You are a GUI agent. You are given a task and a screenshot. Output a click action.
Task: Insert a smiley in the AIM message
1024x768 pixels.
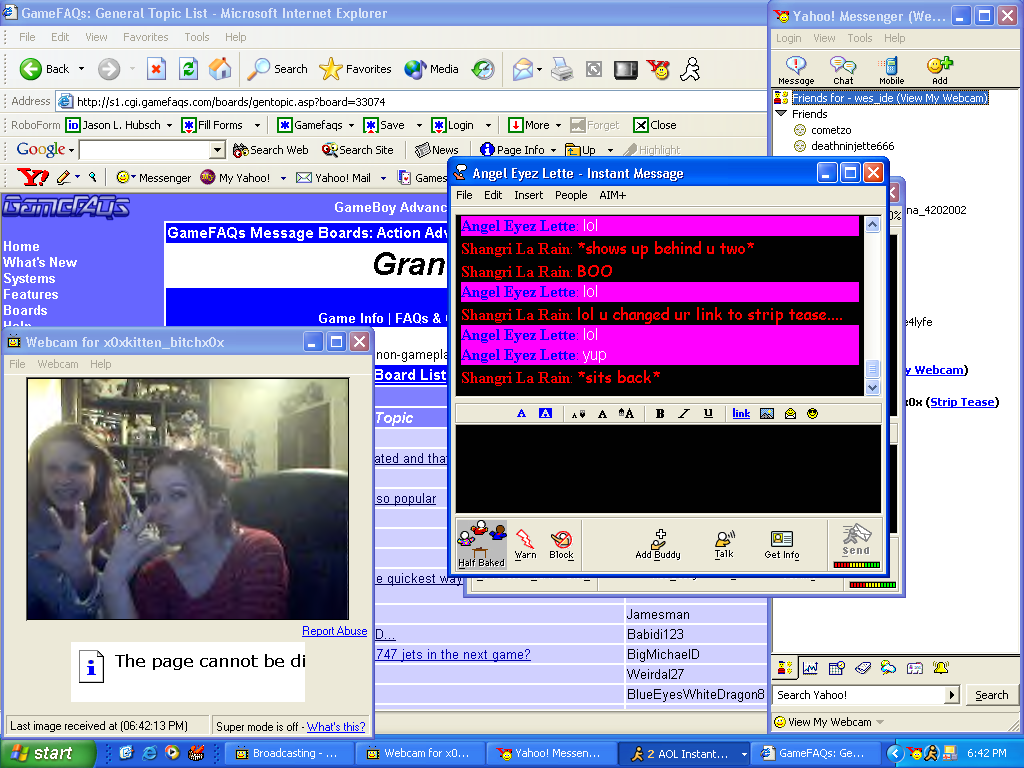tap(812, 413)
